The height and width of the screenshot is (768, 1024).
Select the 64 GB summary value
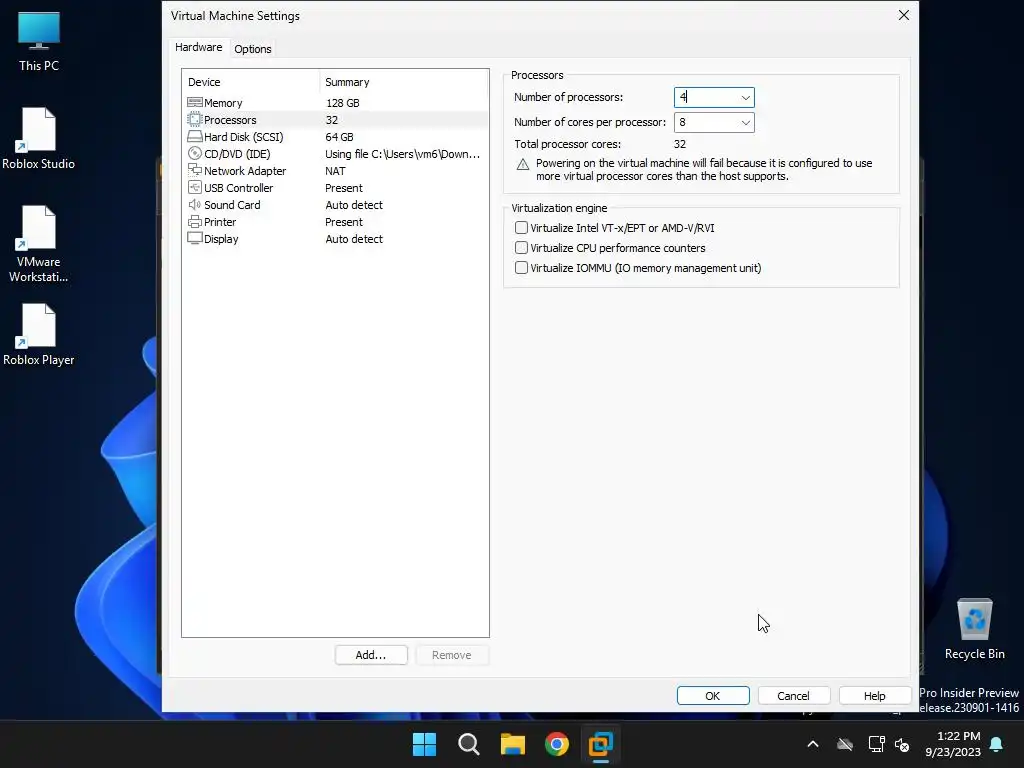[340, 136]
